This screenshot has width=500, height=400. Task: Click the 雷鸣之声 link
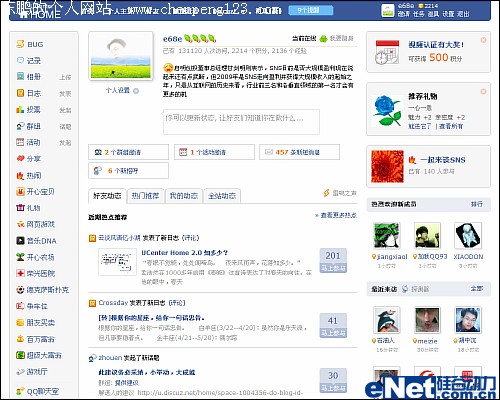(x=344, y=193)
